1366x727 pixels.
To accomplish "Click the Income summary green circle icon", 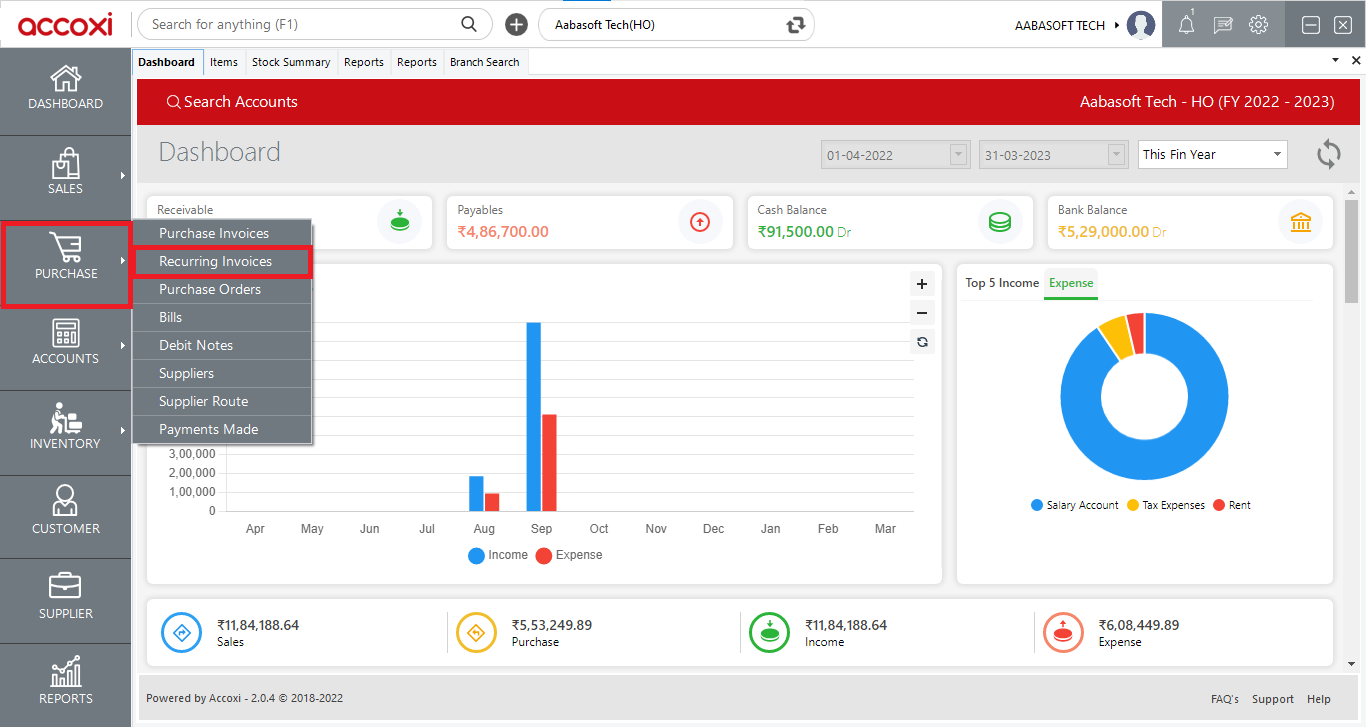I will click(x=770, y=633).
